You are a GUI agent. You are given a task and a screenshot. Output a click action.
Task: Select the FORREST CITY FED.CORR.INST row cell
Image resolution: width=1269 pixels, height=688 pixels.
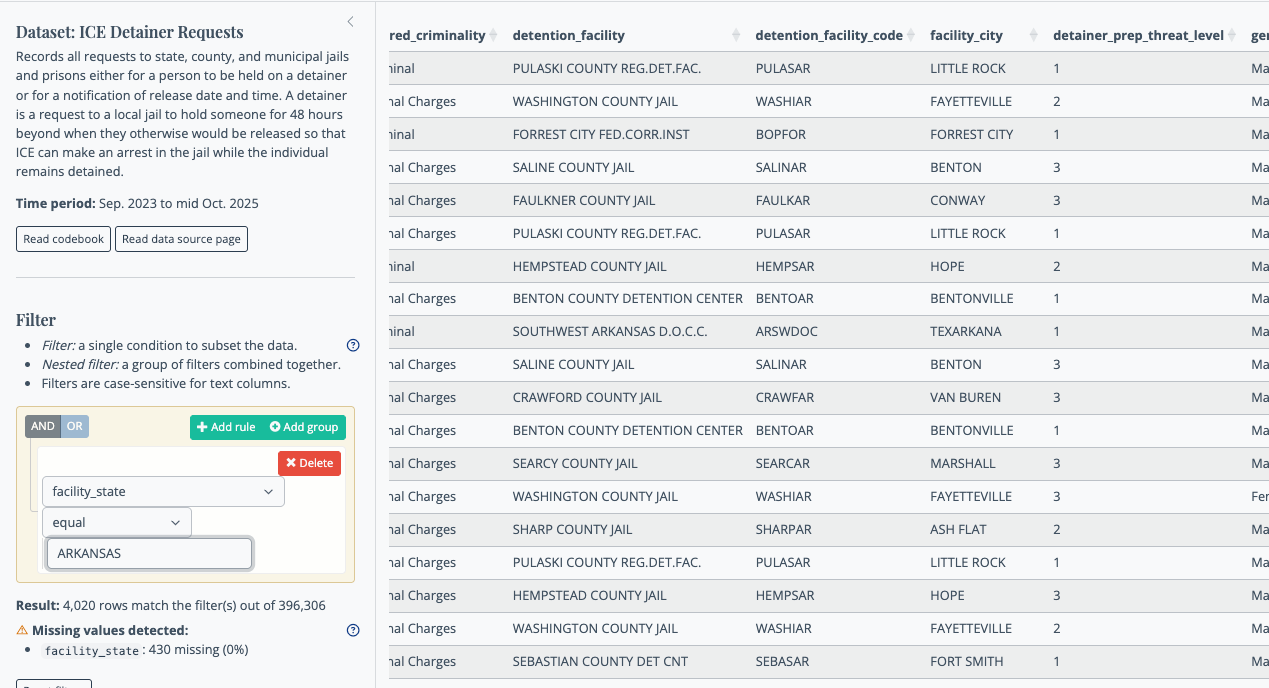pyautogui.click(x=600, y=134)
